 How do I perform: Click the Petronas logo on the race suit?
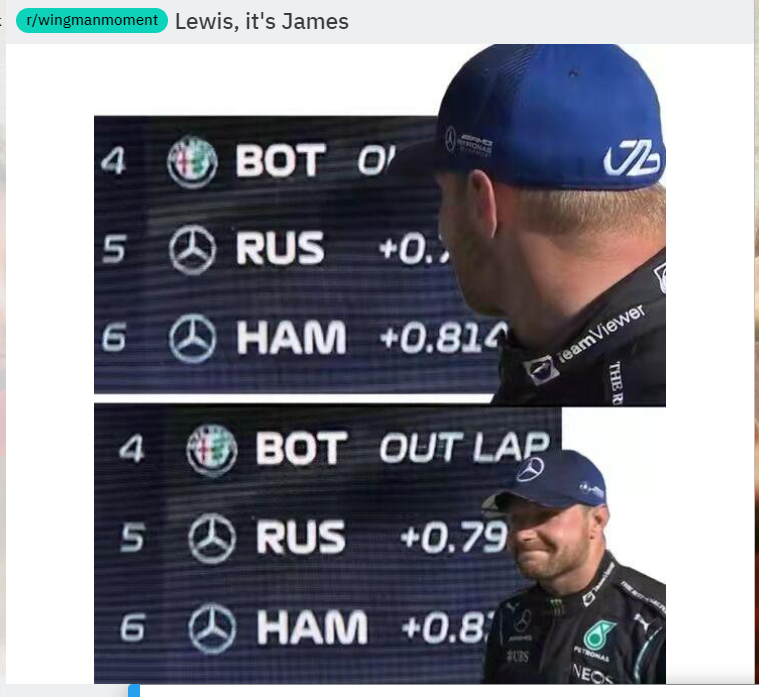(x=598, y=636)
